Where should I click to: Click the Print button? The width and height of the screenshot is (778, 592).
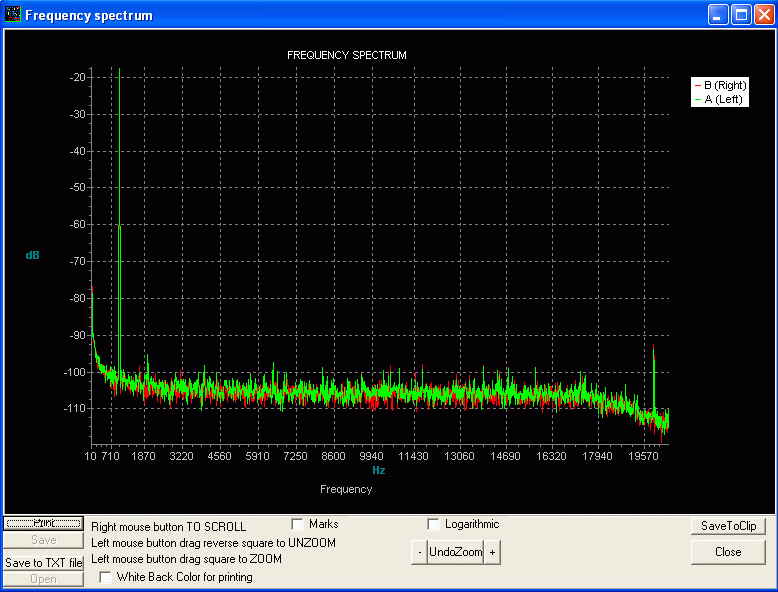[x=43, y=523]
